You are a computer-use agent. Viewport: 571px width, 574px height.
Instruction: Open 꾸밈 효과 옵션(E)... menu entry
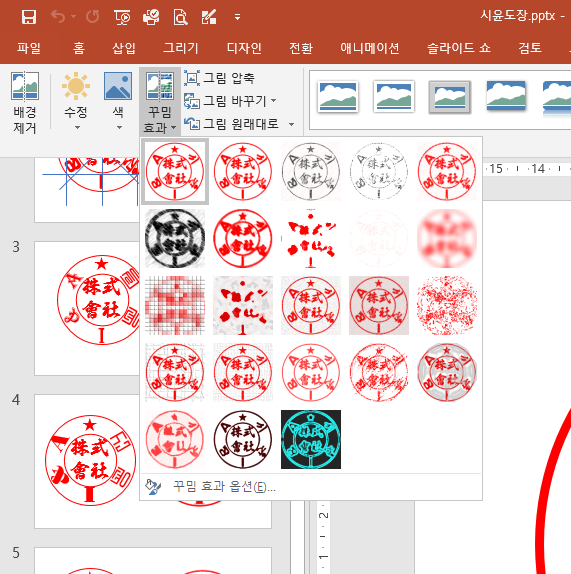coord(311,487)
